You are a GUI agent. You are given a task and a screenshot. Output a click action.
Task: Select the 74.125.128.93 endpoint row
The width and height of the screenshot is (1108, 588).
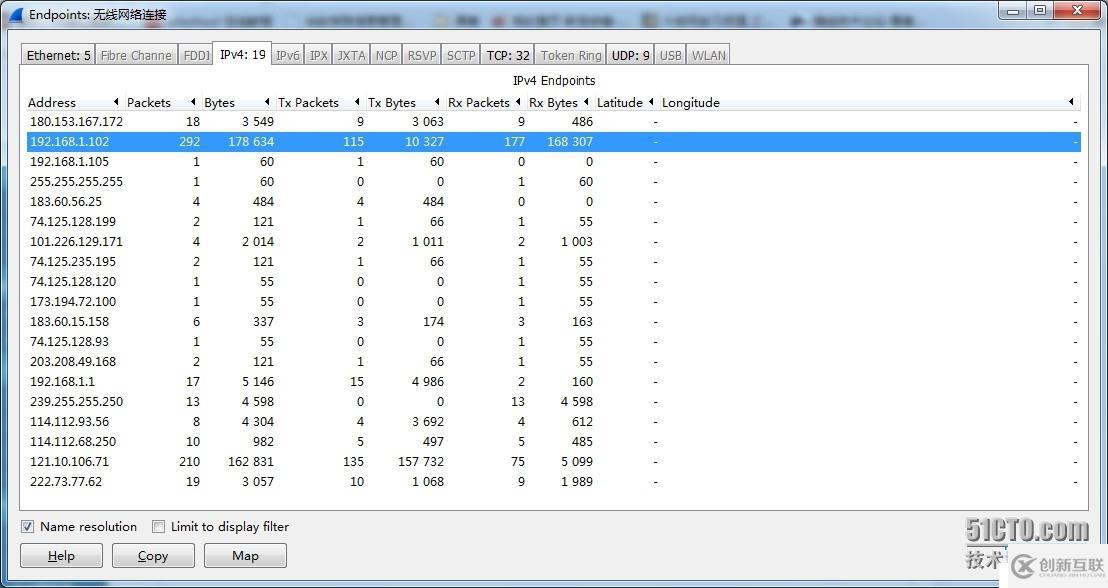click(553, 341)
